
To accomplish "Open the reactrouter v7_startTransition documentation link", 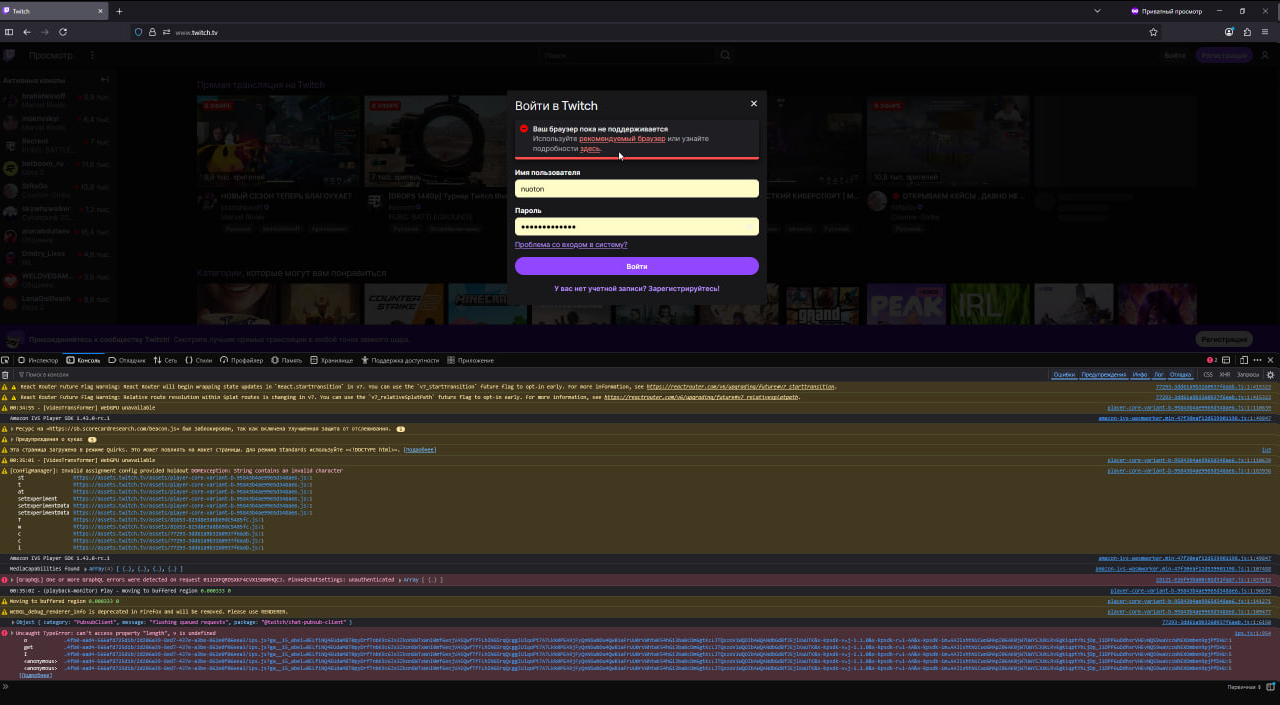I will [x=741, y=386].
